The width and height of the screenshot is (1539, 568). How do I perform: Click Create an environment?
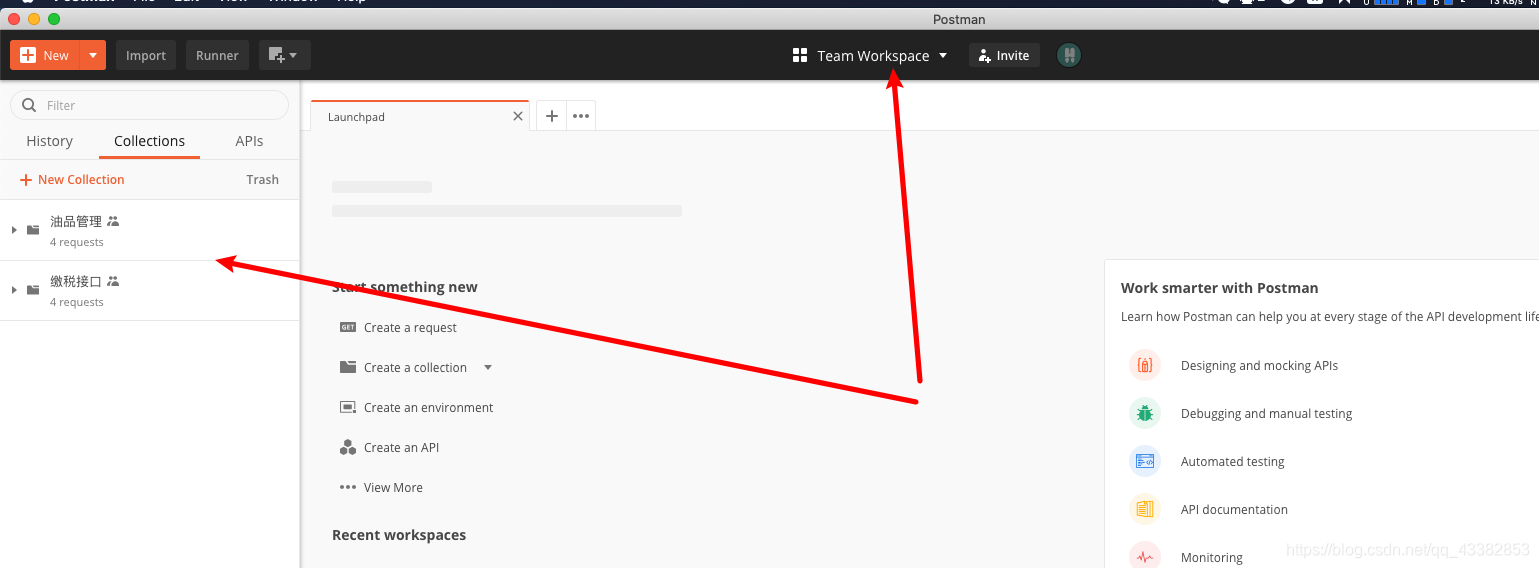[428, 407]
